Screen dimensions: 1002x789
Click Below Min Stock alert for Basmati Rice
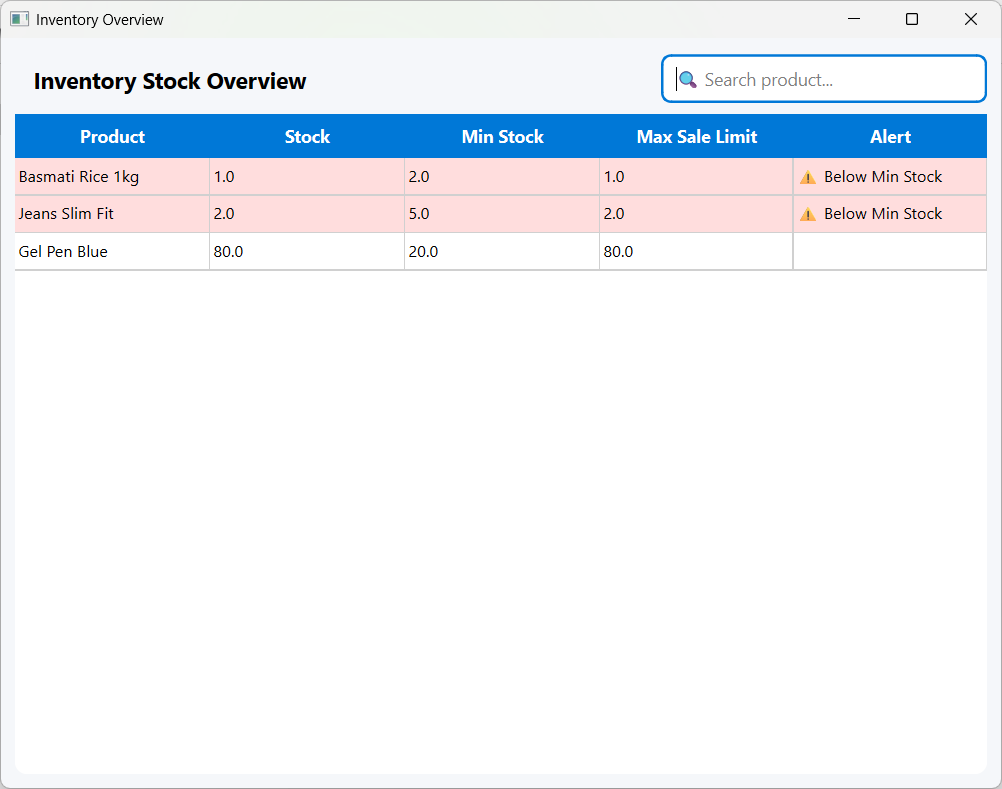(x=883, y=177)
